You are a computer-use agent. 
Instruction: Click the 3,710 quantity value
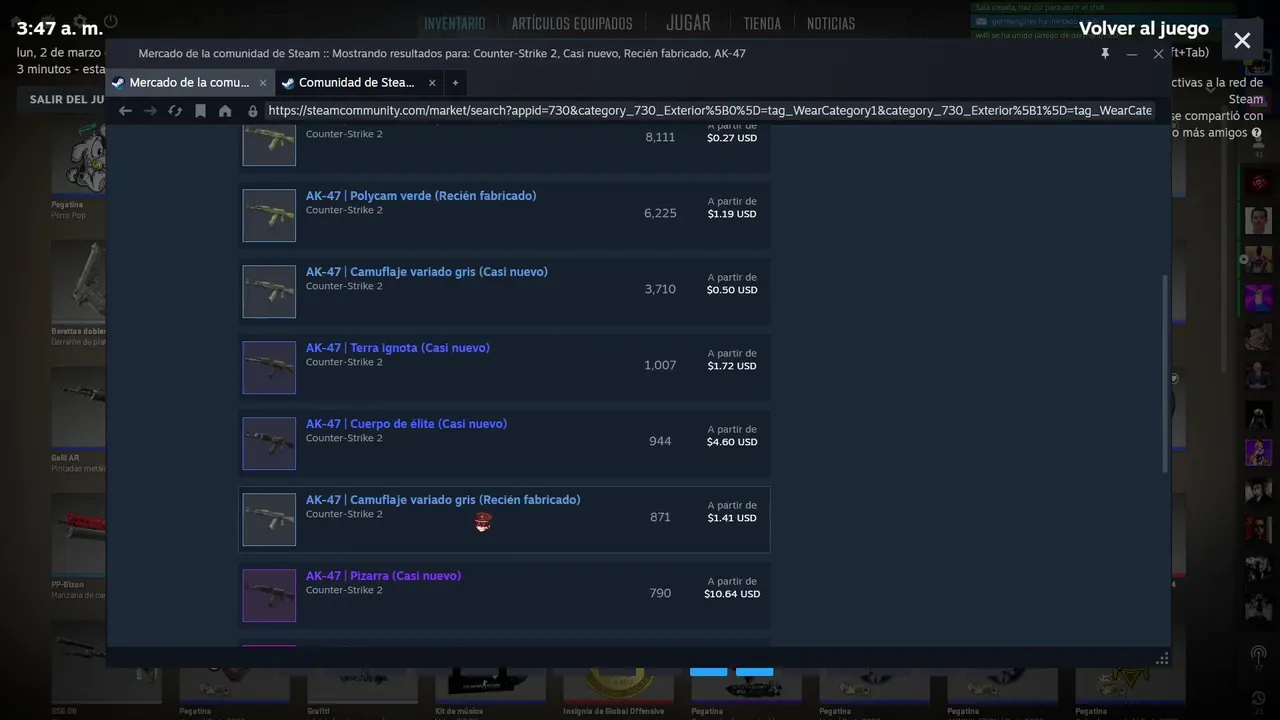660,289
